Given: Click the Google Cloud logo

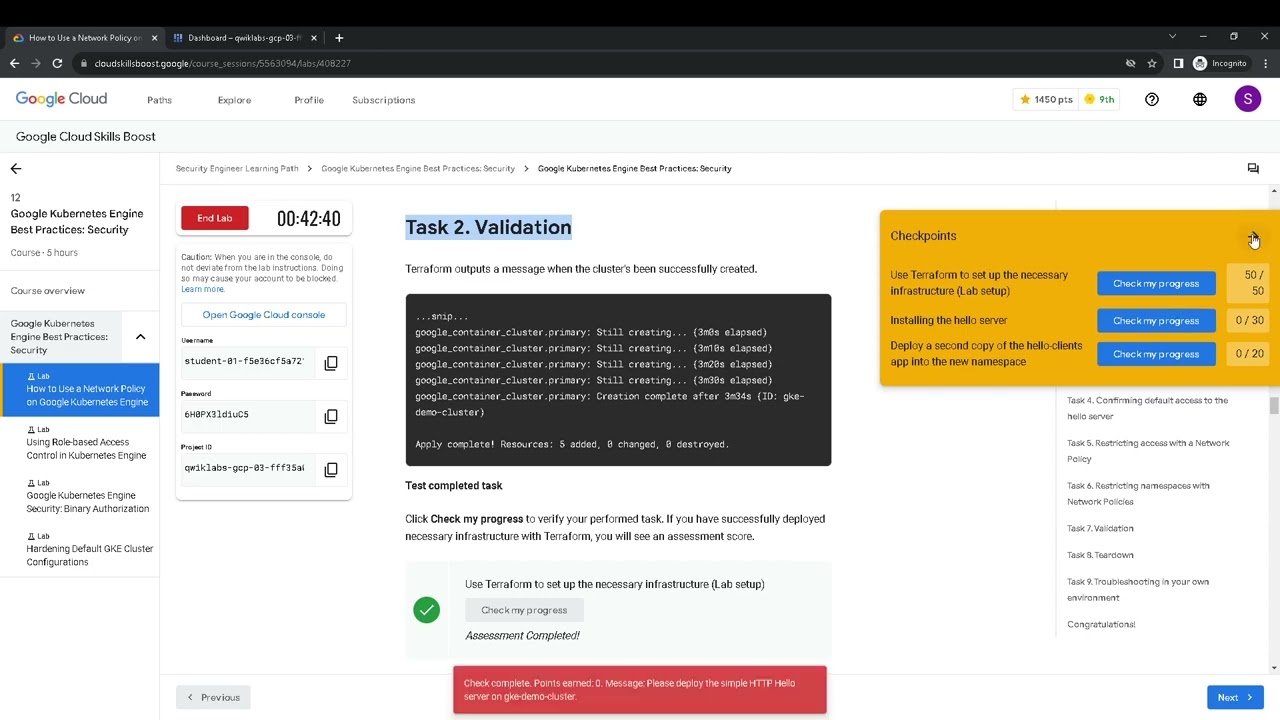Looking at the screenshot, I should point(61,99).
